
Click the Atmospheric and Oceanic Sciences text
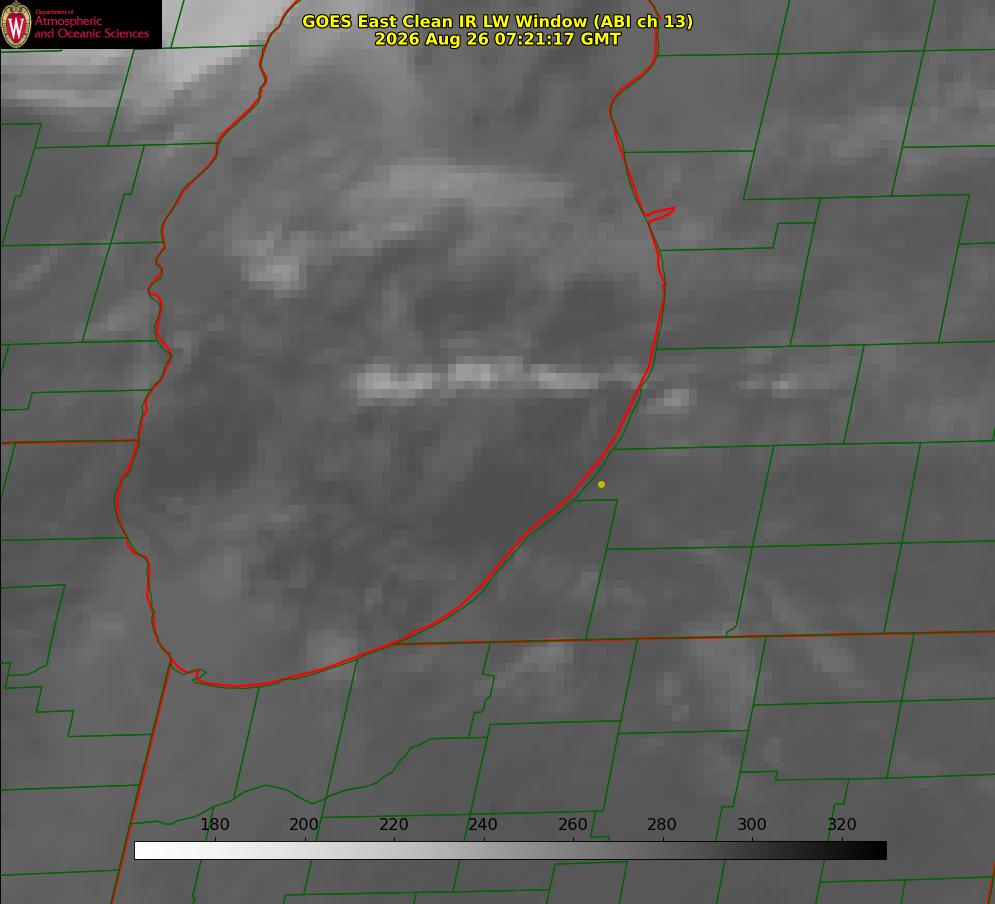pyautogui.click(x=91, y=27)
